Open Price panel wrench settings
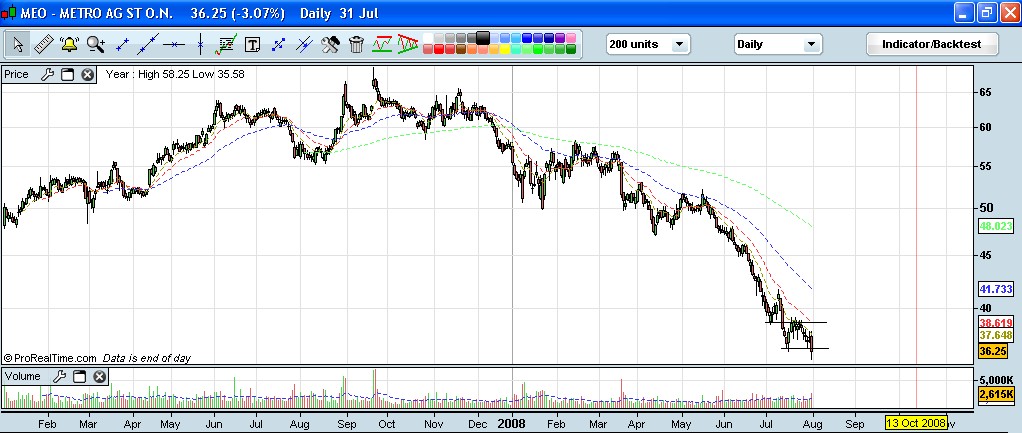Image resolution: width=1022 pixels, height=433 pixels. tap(47, 74)
